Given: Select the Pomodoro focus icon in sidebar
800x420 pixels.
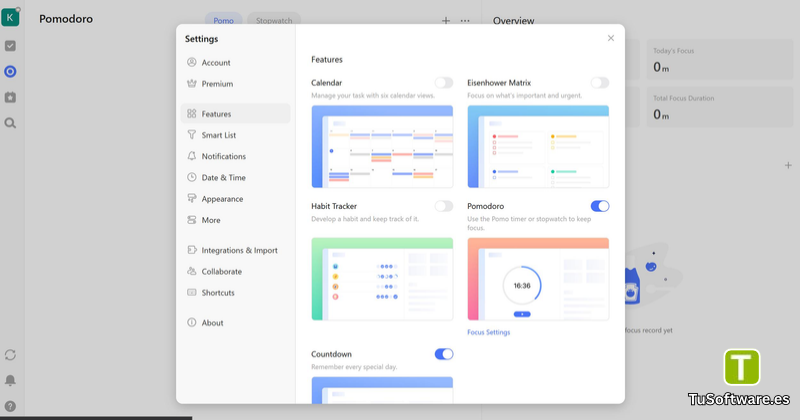Looking at the screenshot, I should [10, 71].
